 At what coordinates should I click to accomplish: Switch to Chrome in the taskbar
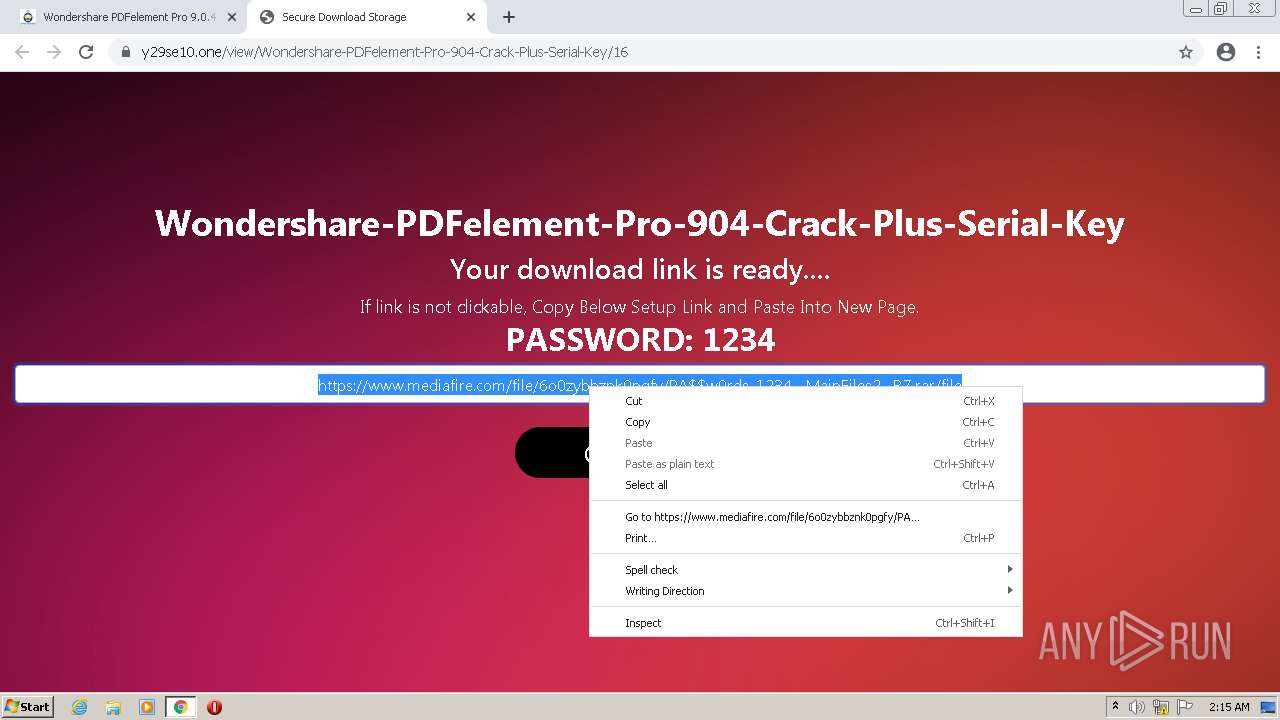(x=181, y=707)
